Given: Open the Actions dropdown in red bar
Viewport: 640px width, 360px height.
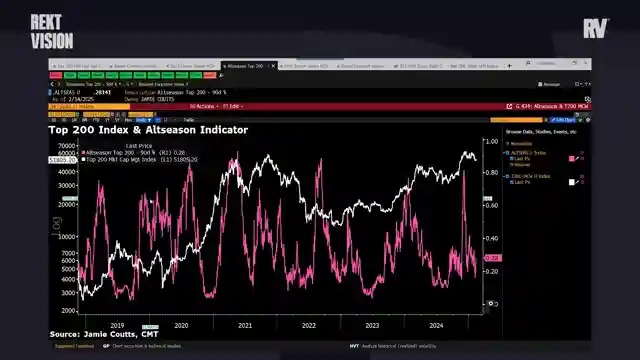Looking at the screenshot, I should click(204, 106).
